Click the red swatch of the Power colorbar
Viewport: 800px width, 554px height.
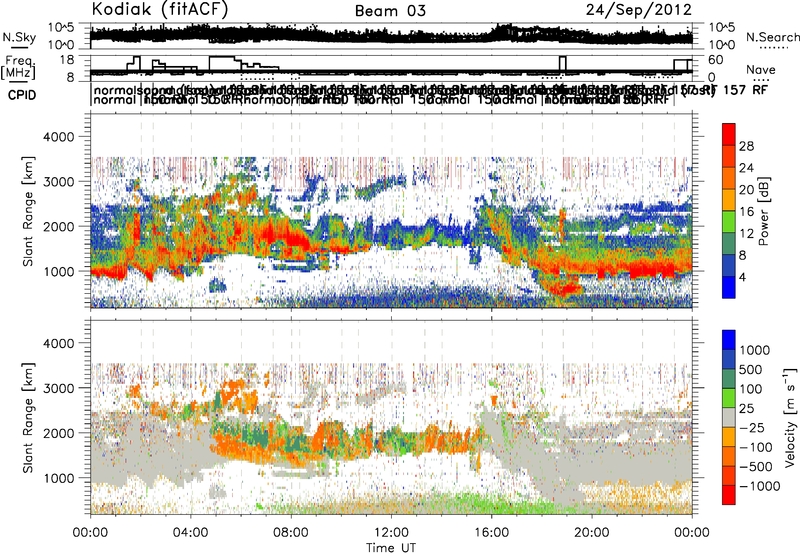click(x=729, y=134)
